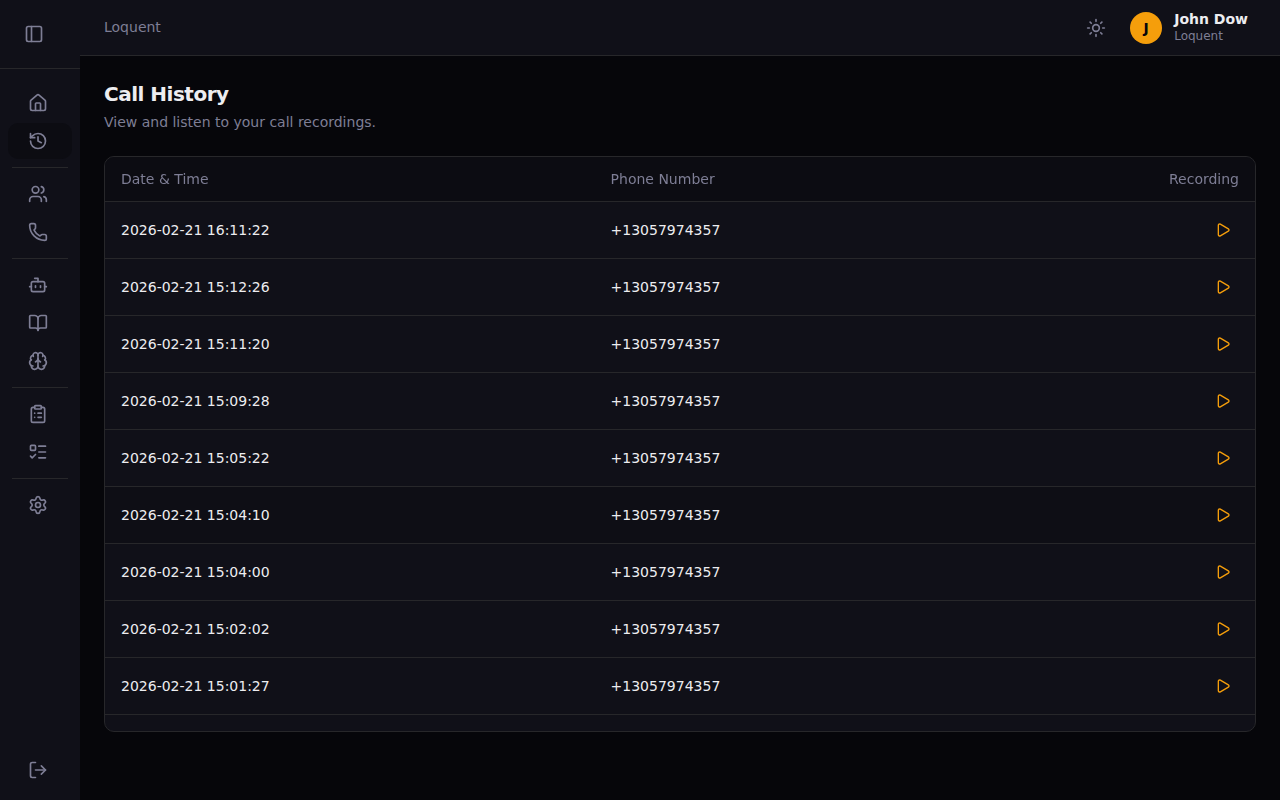Collapse the sidebar using the panel toggle
Viewport: 1280px width, 800px height.
click(34, 33)
